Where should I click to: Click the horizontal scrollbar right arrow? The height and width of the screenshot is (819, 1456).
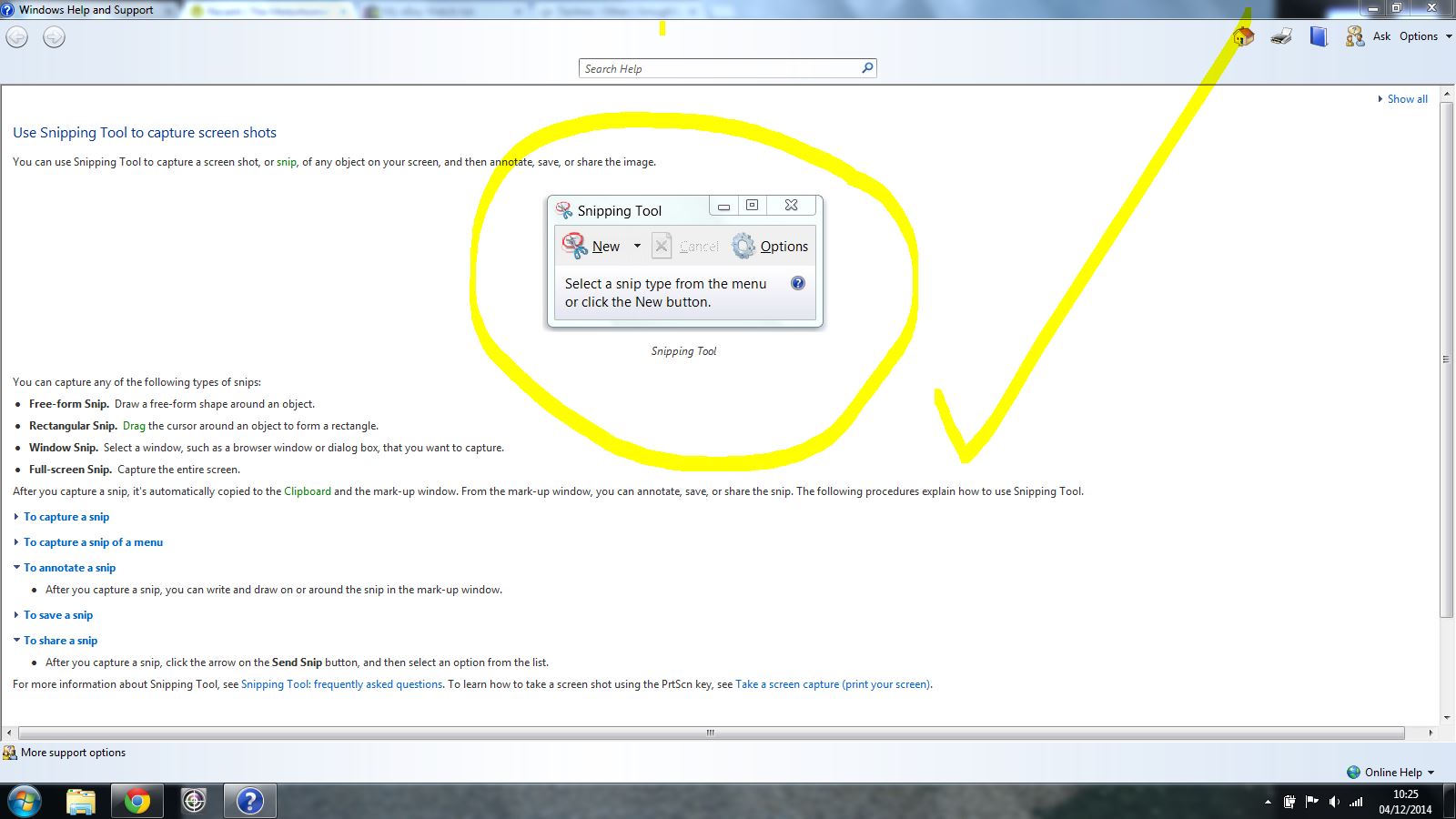[x=1431, y=733]
